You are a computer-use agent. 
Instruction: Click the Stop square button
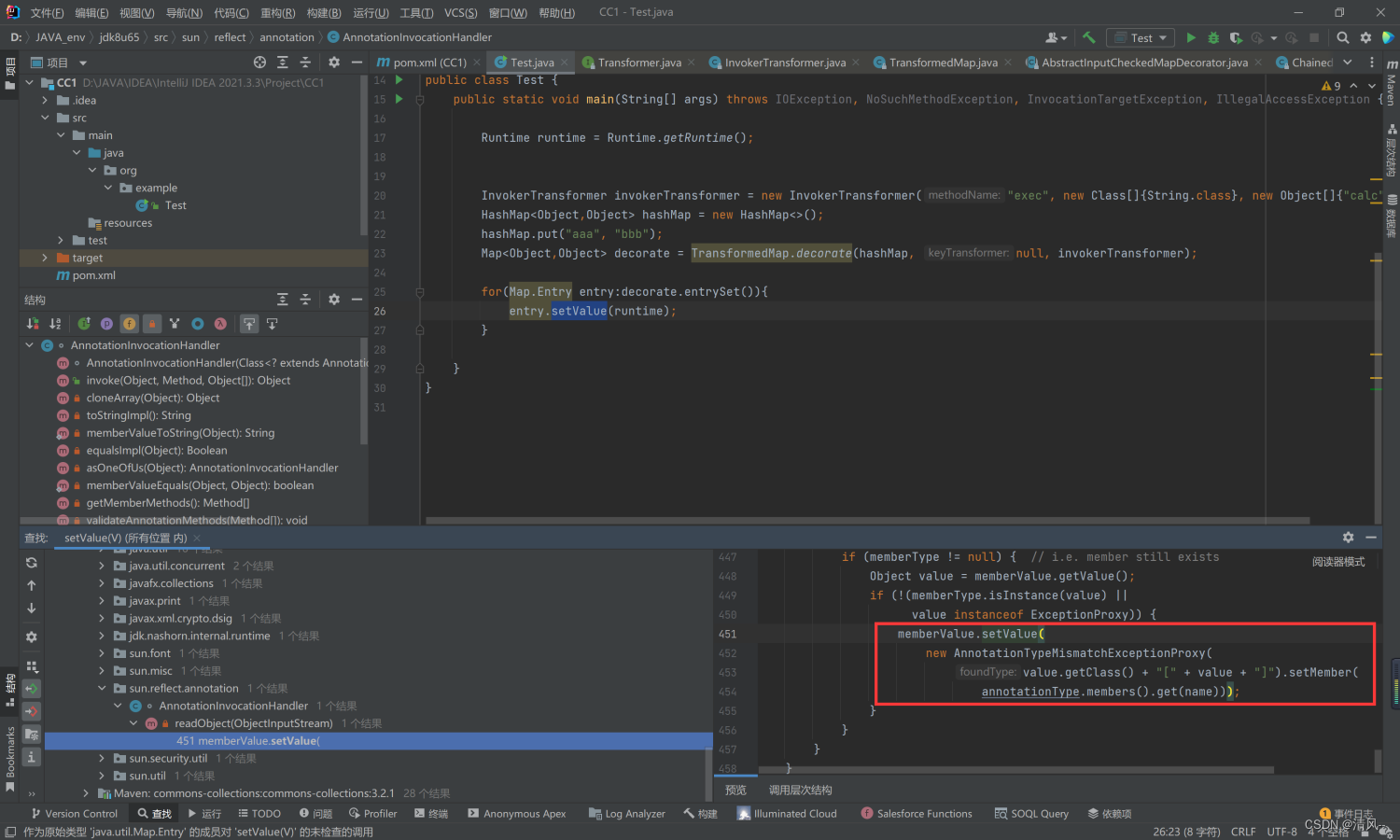coord(1314,37)
